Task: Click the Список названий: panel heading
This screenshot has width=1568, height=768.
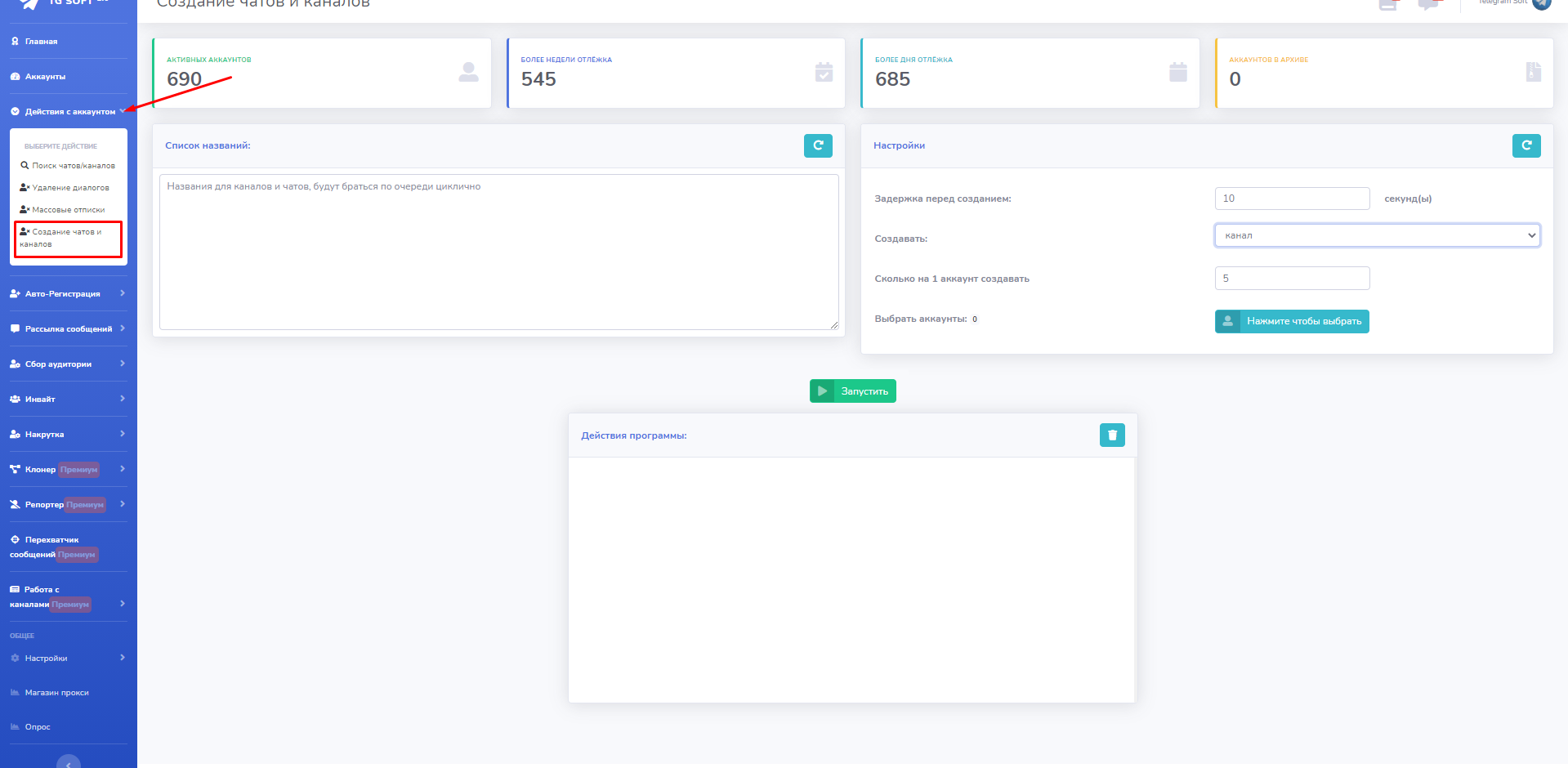Action: 208,145
